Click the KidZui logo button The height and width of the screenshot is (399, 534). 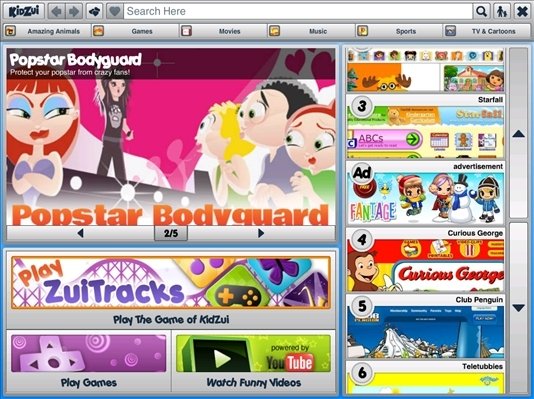click(23, 11)
